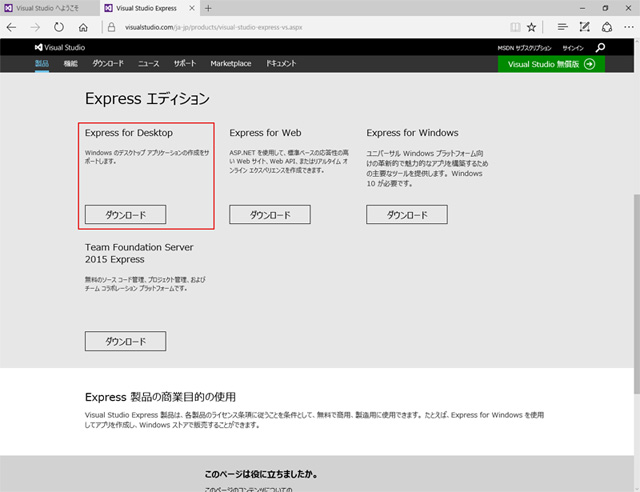Image resolution: width=640 pixels, height=492 pixels.
Task: Open the web note pen icon
Action: point(584,27)
